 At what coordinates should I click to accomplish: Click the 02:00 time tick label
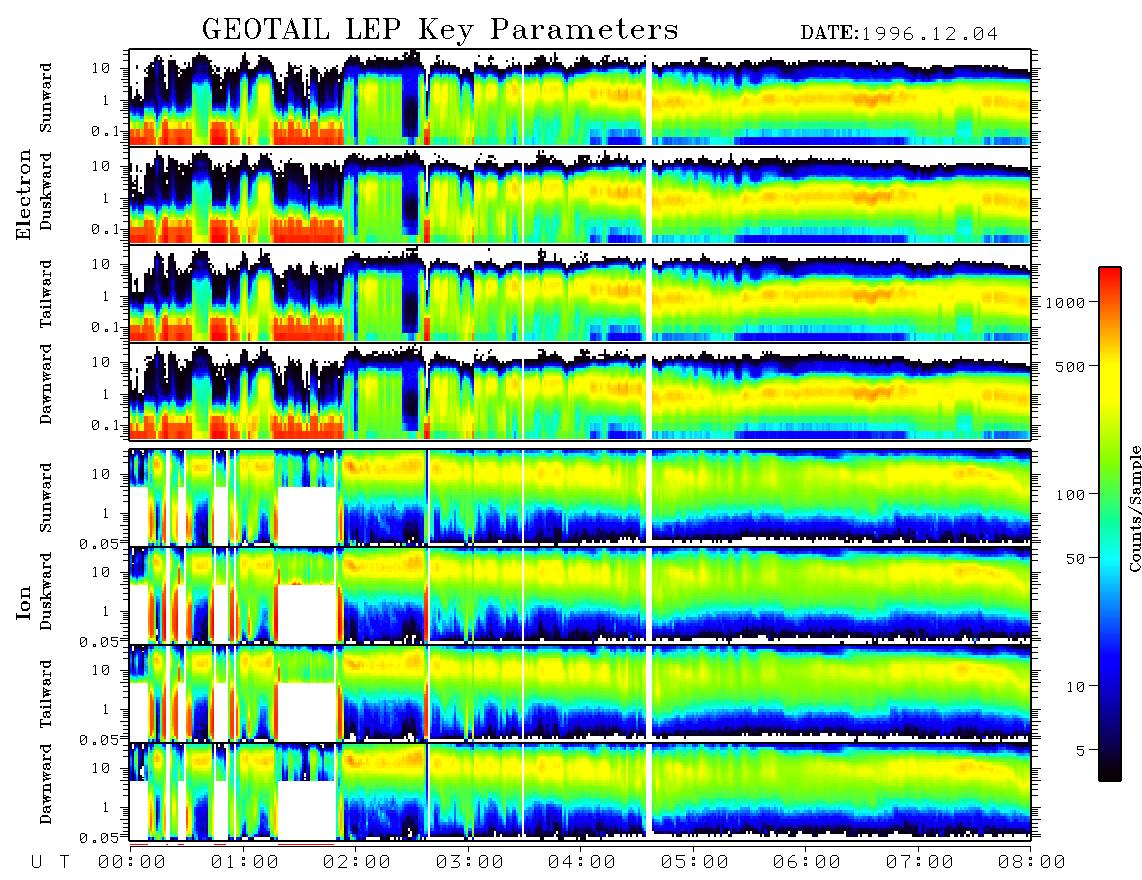pyautogui.click(x=357, y=862)
